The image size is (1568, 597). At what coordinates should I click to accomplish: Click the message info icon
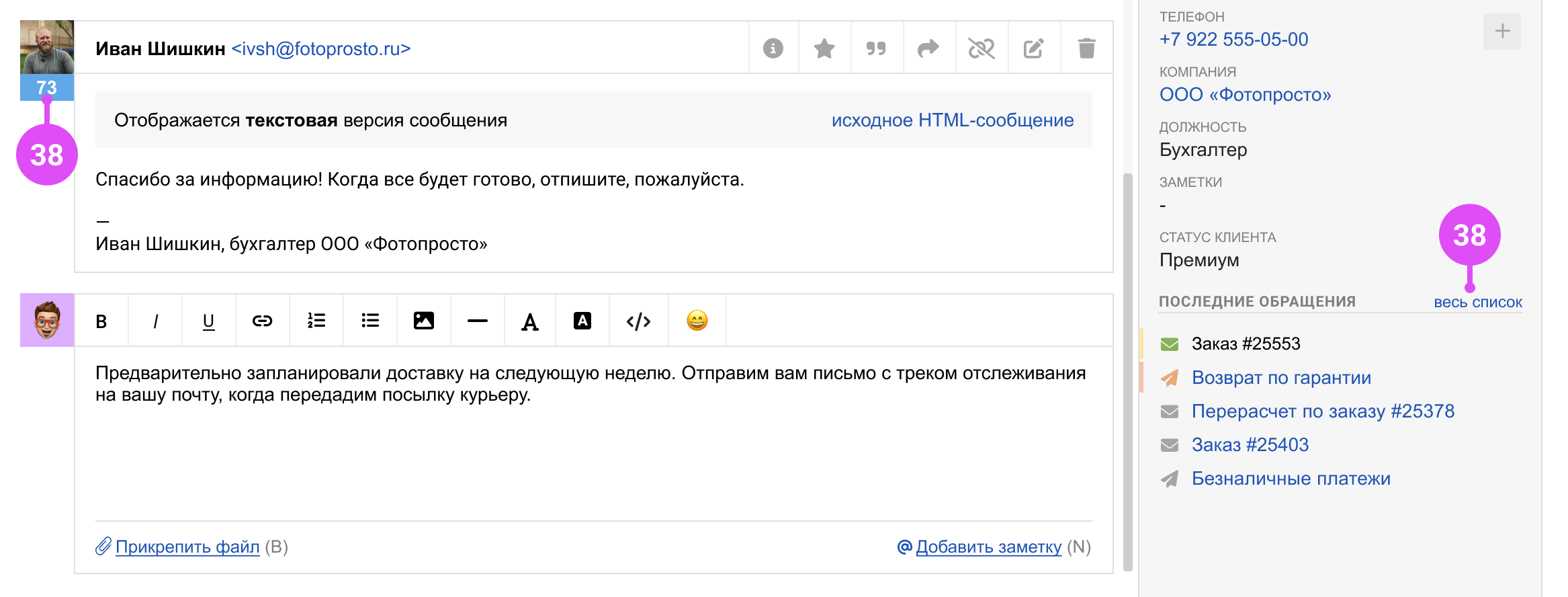click(773, 48)
